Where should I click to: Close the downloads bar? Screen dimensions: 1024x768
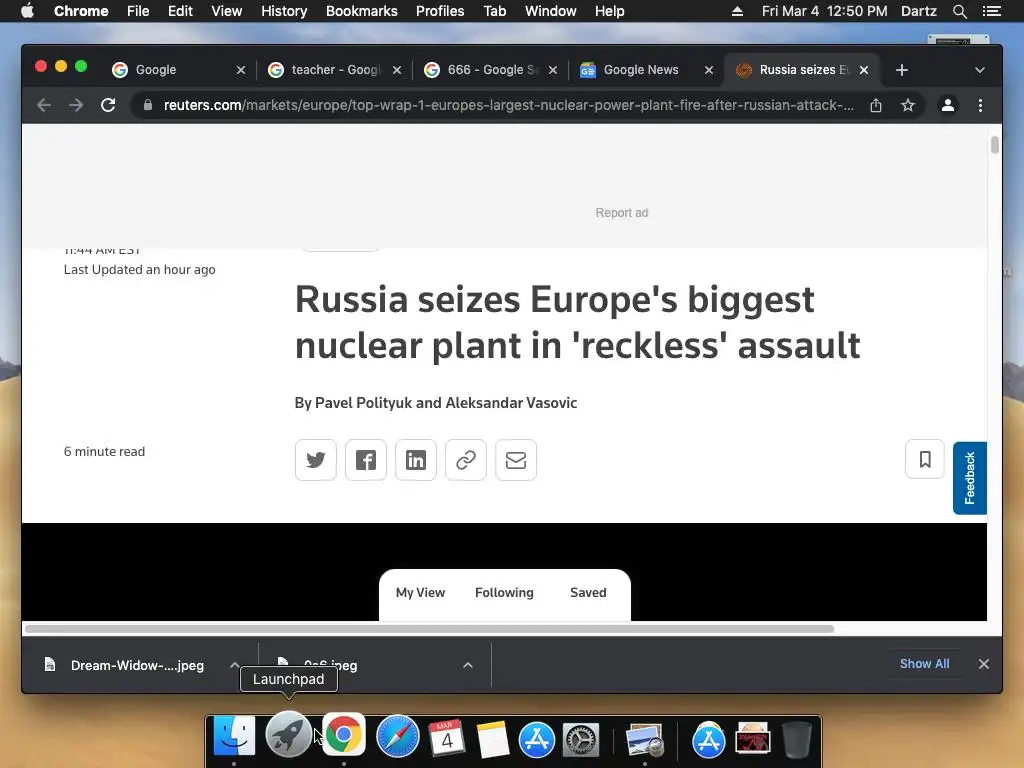pos(984,664)
